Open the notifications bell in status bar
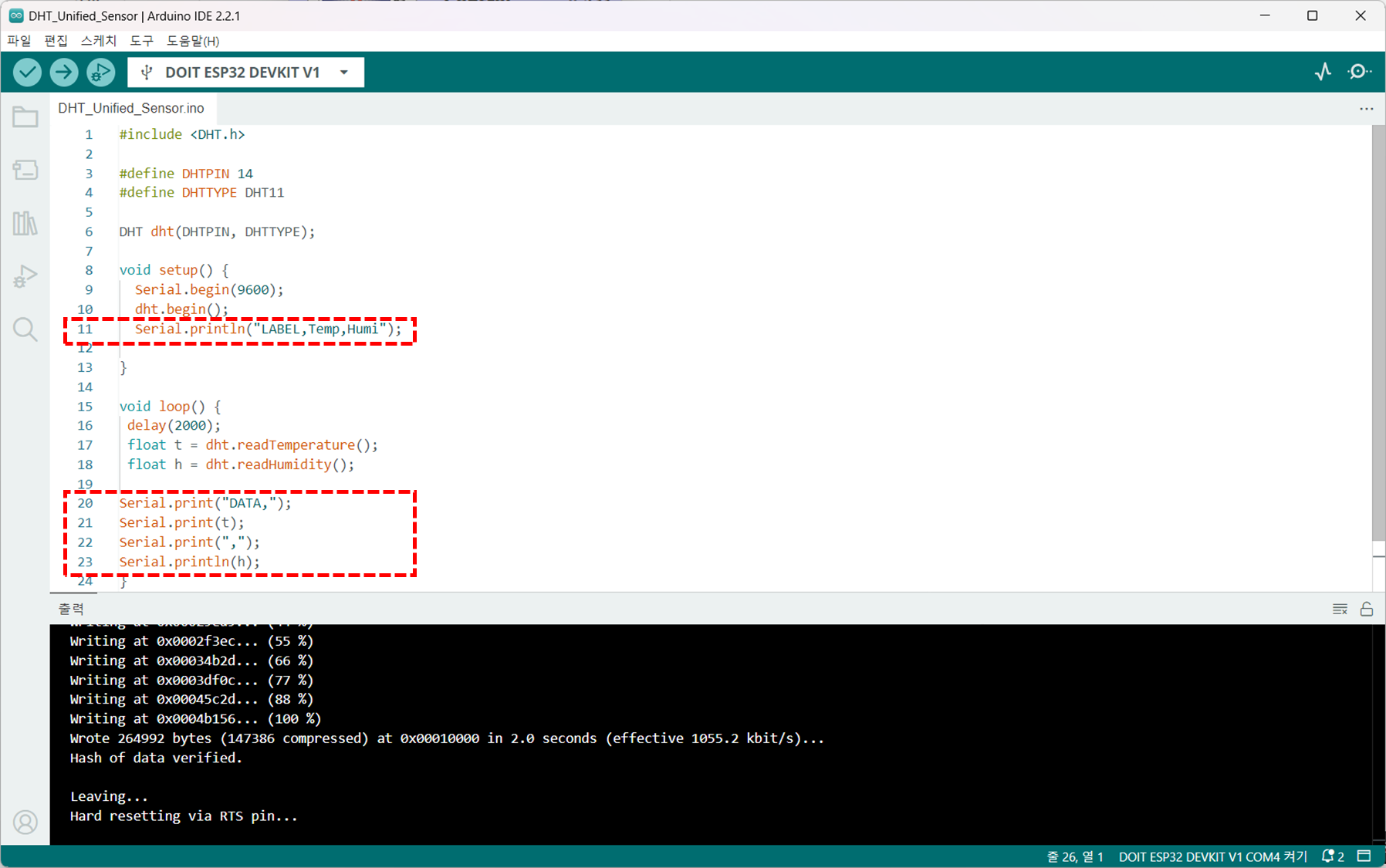This screenshot has height=868, width=1386. (x=1334, y=856)
